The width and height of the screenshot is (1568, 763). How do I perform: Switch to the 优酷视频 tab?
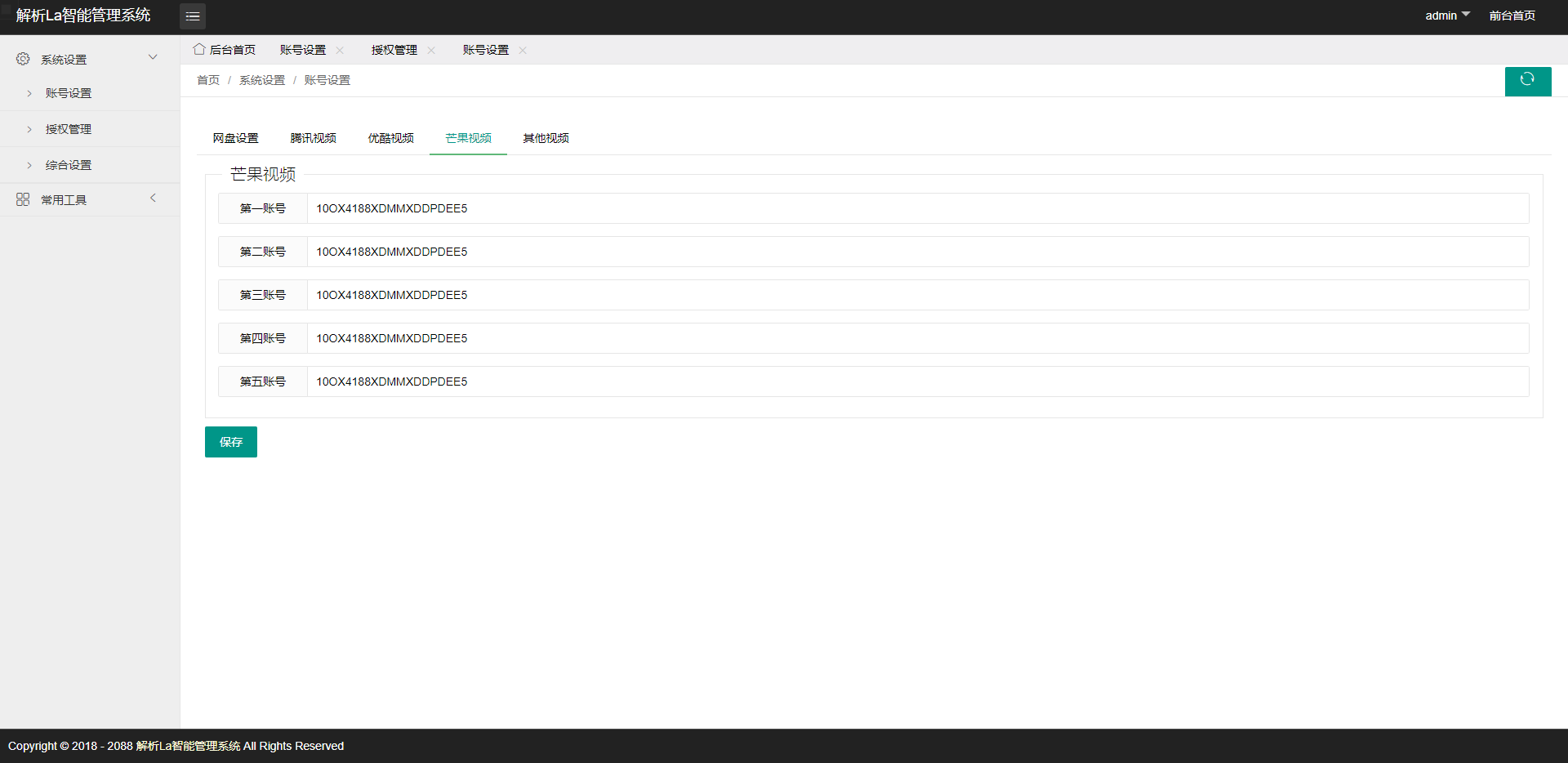[x=390, y=138]
